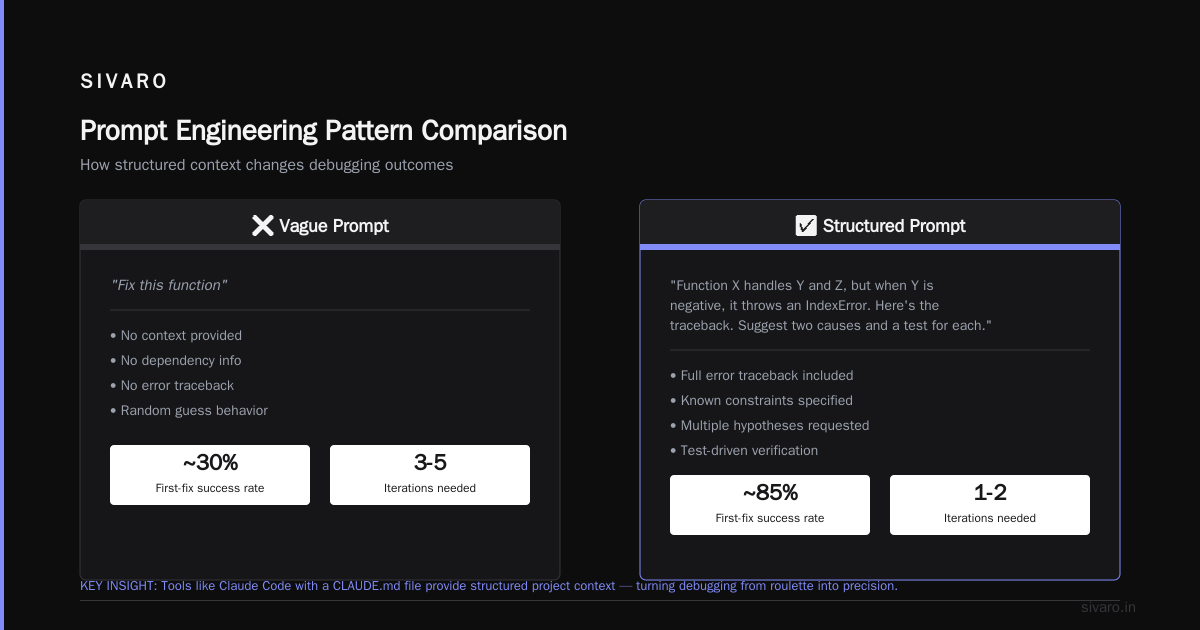
Task: Click the KEY INSIGHT text line
Action: point(489,586)
